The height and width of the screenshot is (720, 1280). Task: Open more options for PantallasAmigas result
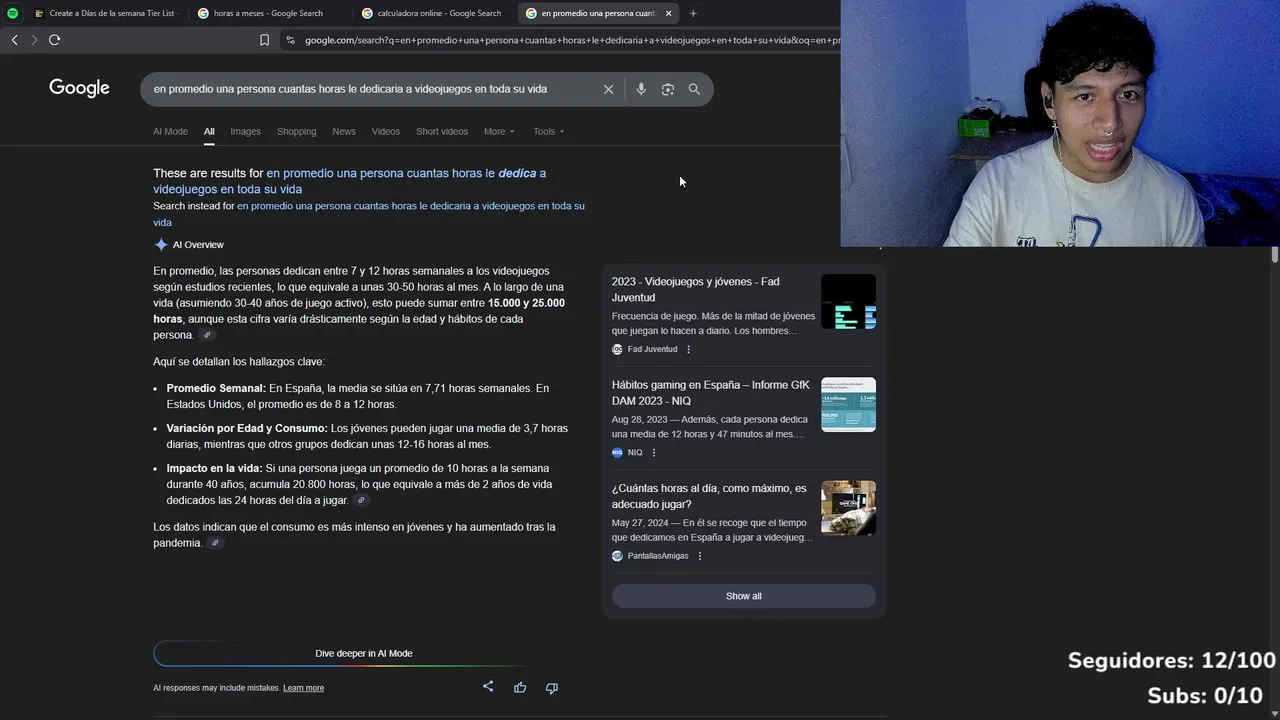(699, 556)
